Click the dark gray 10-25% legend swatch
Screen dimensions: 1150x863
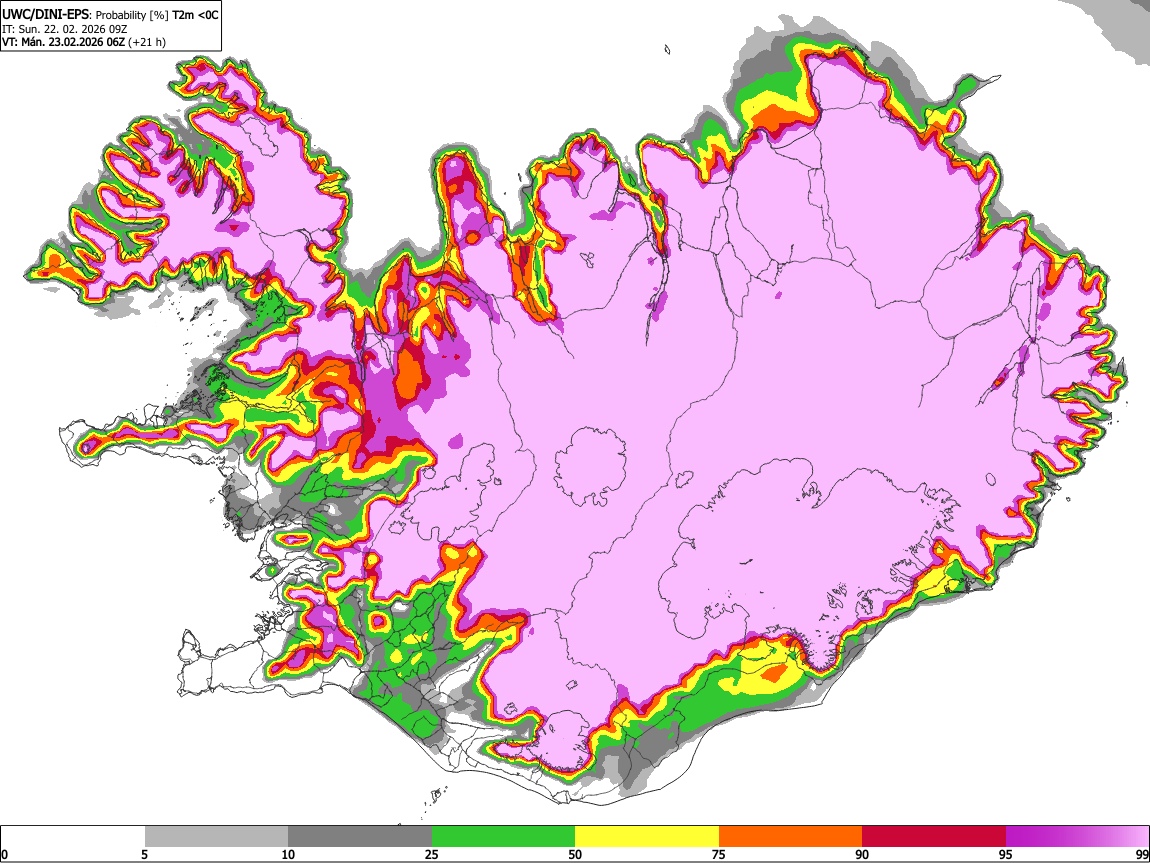tap(360, 837)
